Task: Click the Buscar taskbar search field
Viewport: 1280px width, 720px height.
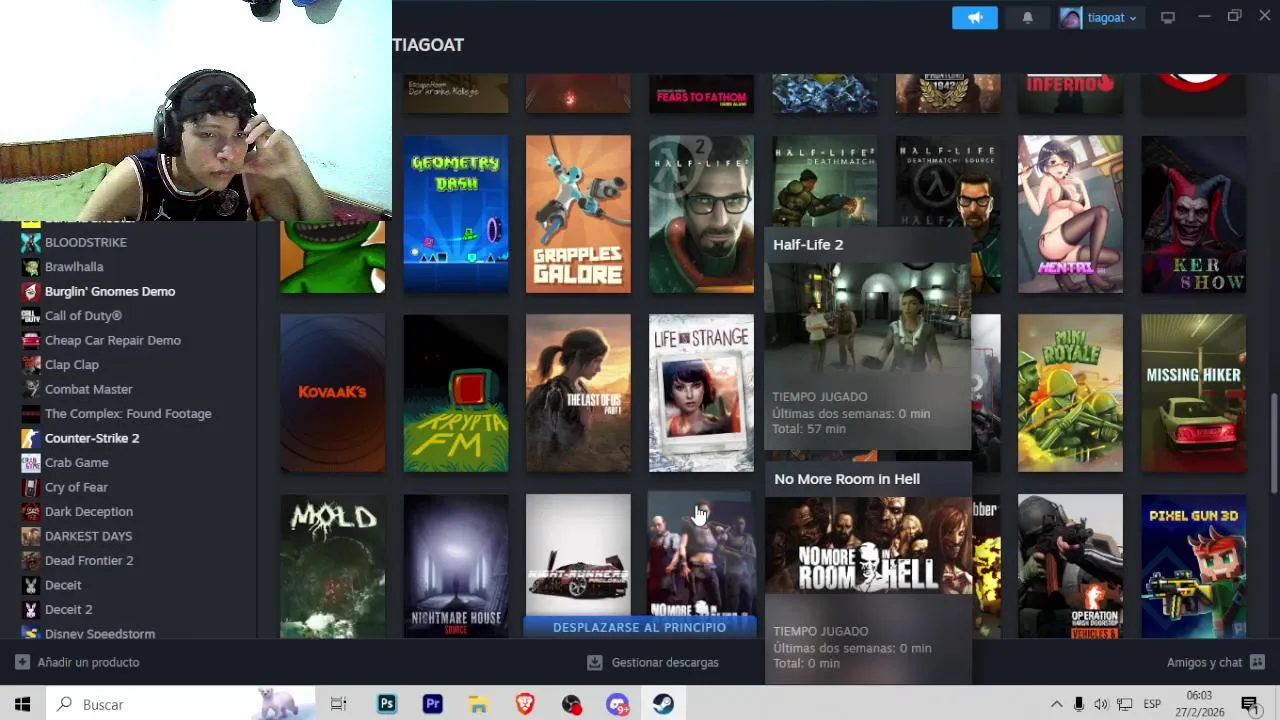Action: 180,704
